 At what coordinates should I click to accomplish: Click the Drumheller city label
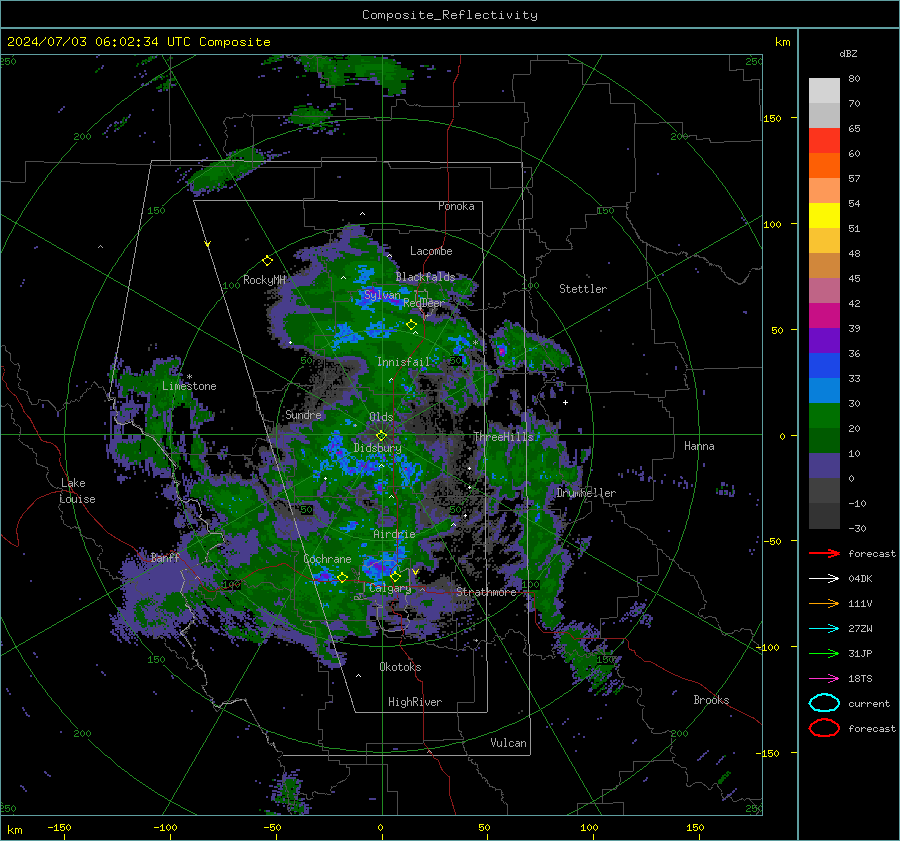click(x=586, y=493)
